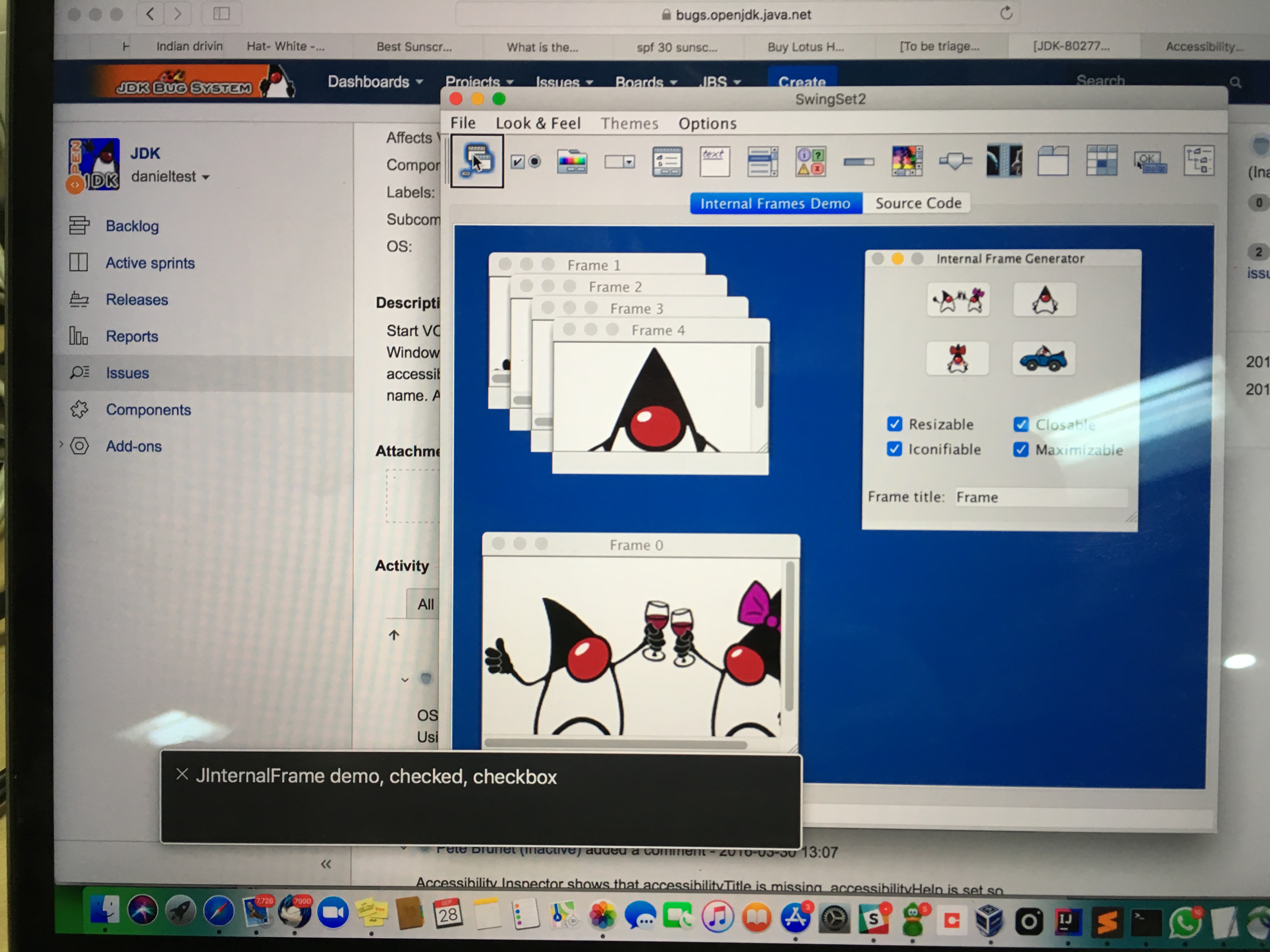This screenshot has width=1270, height=952.
Task: Uncheck the Resizable checkbox
Action: click(895, 424)
